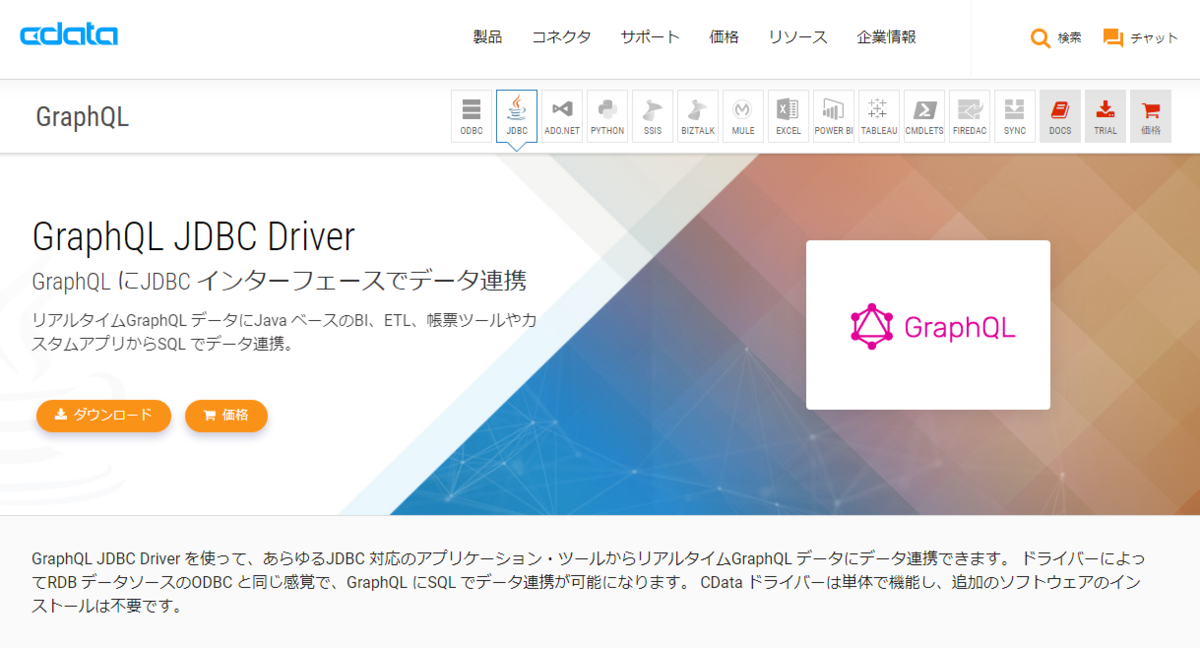The width and height of the screenshot is (1200, 648).
Task: Select the FireDAC components icon
Action: point(969,116)
